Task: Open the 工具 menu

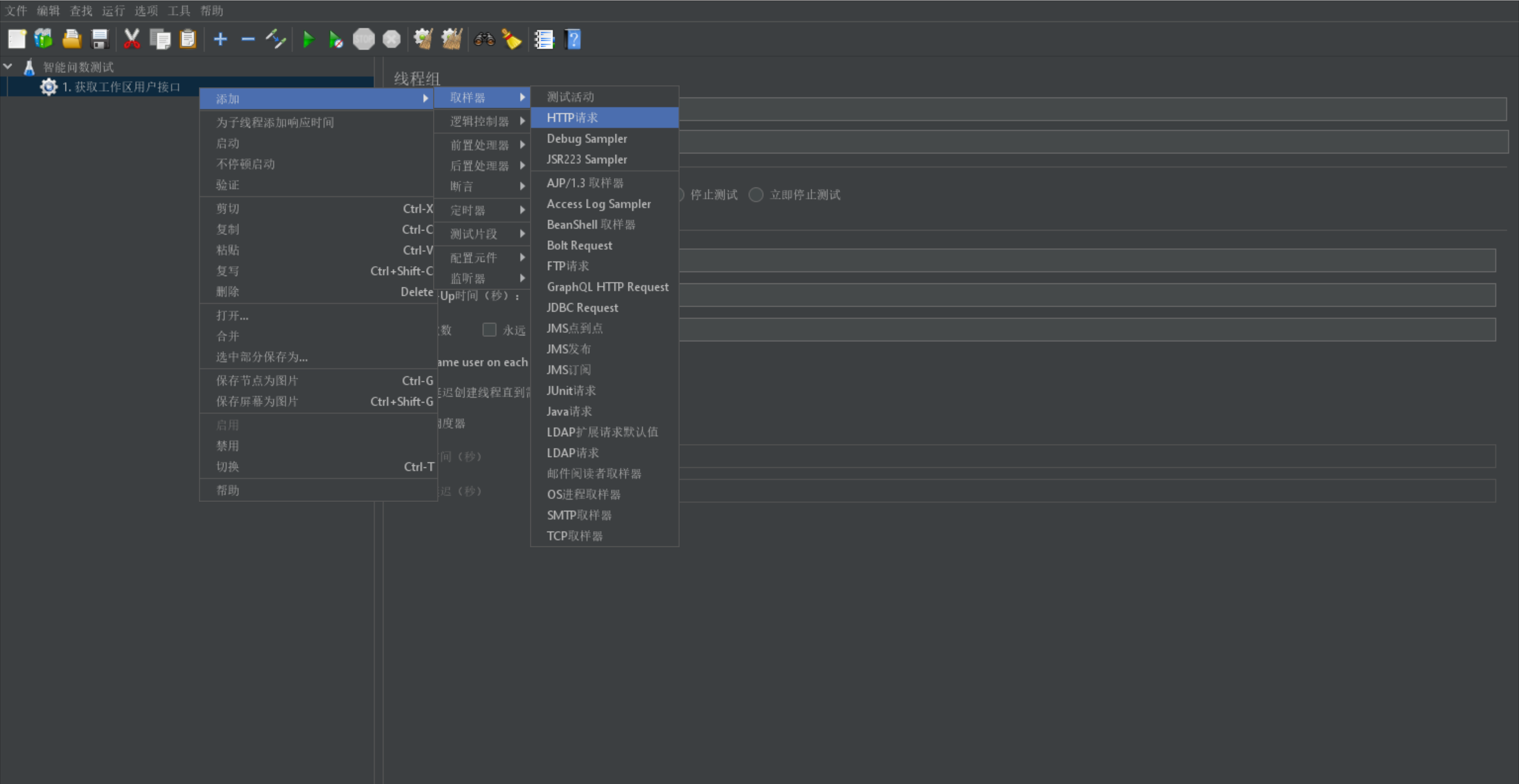Action: 179,11
